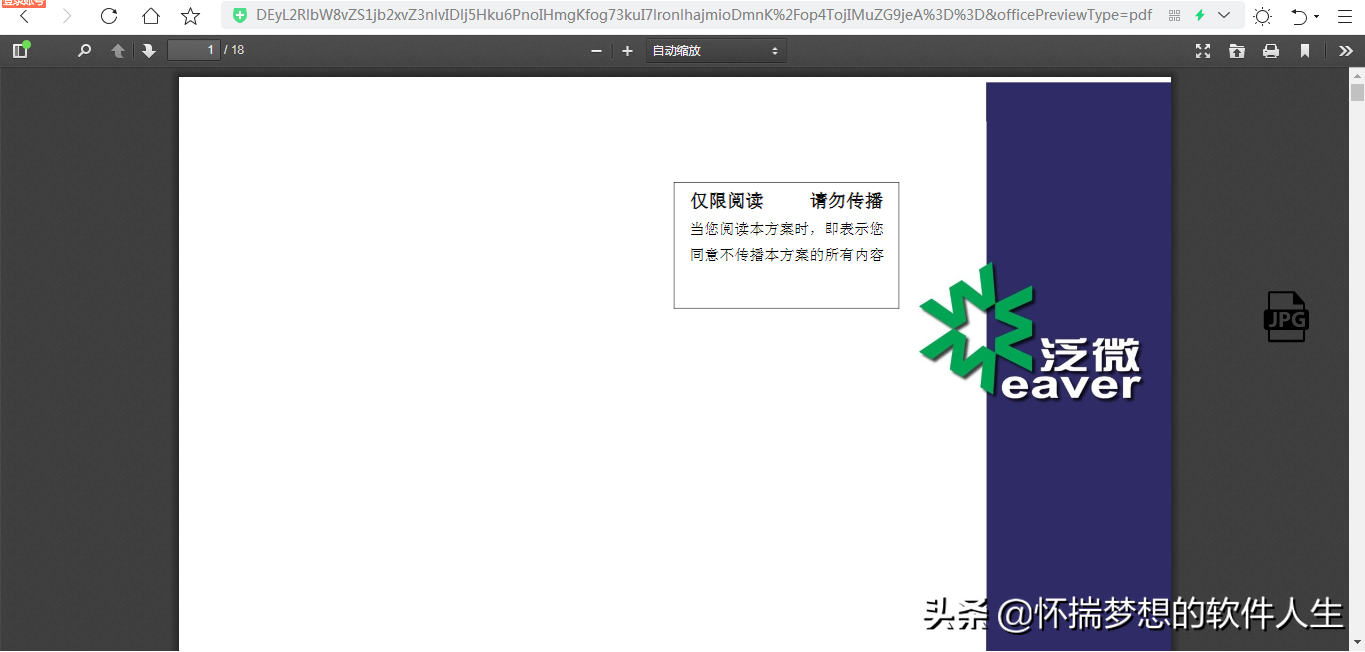Click the green security shield in address bar

pos(240,16)
